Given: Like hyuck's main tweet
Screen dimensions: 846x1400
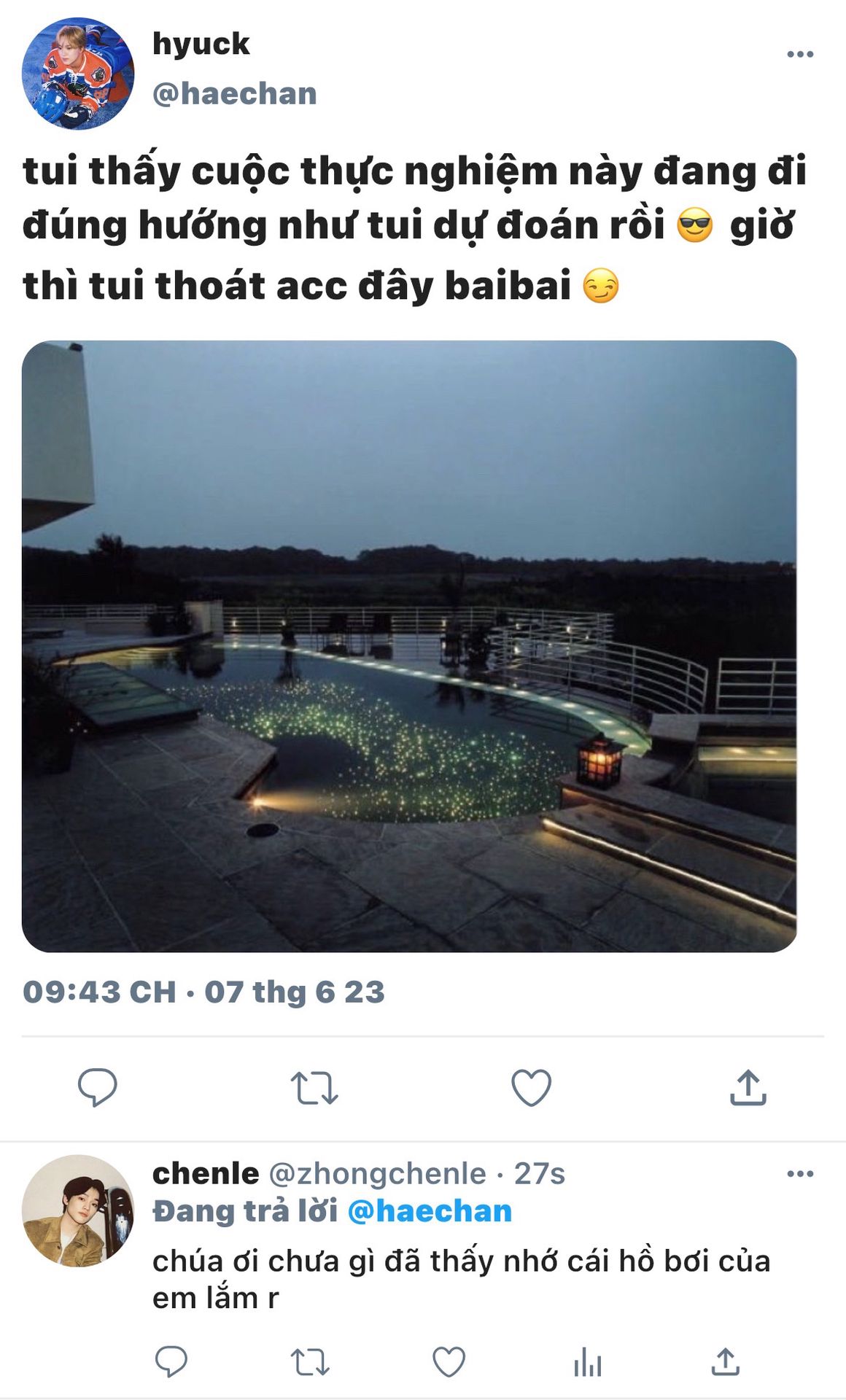Looking at the screenshot, I should 531,1087.
